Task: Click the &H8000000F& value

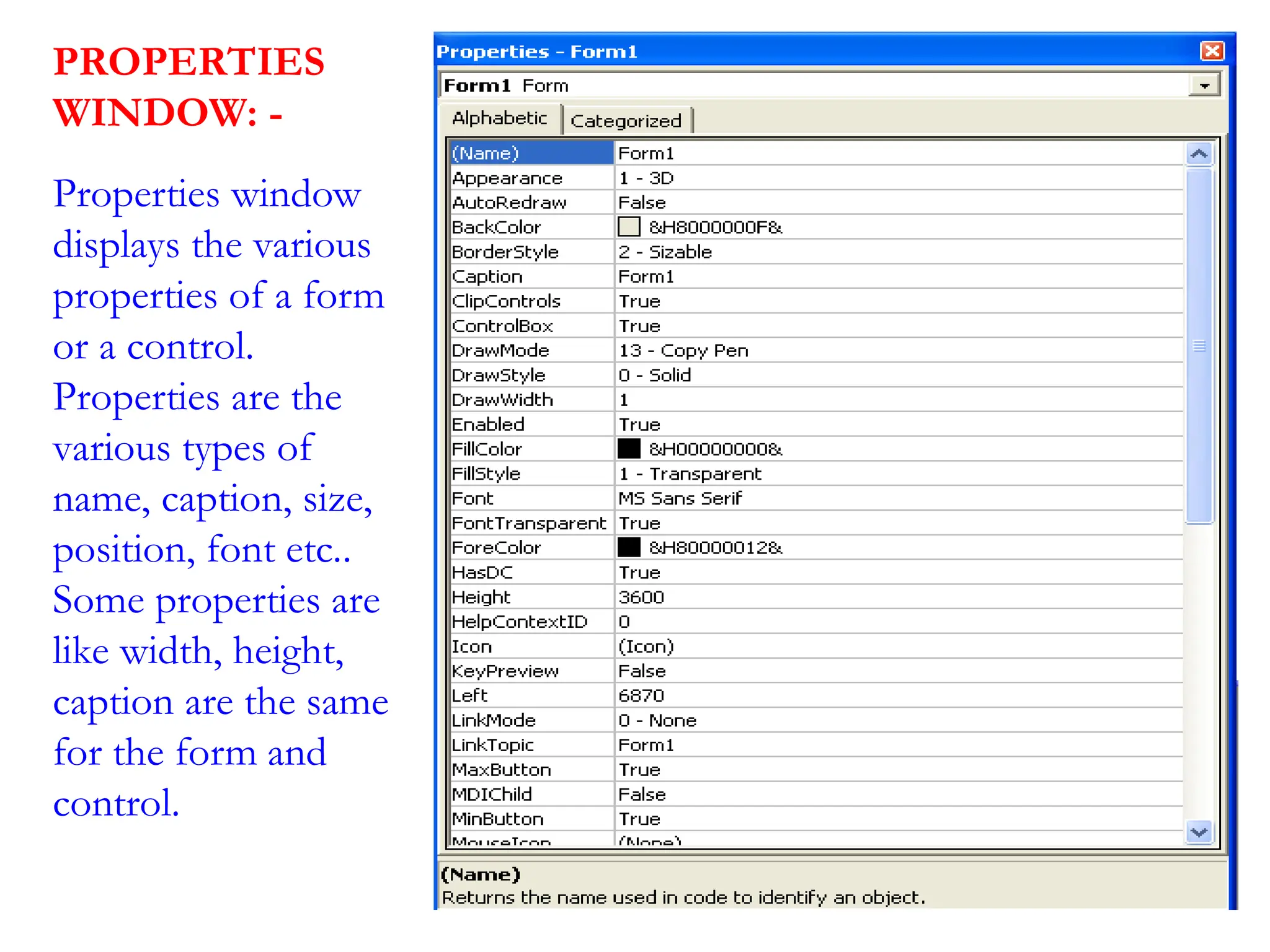Action: [x=716, y=227]
